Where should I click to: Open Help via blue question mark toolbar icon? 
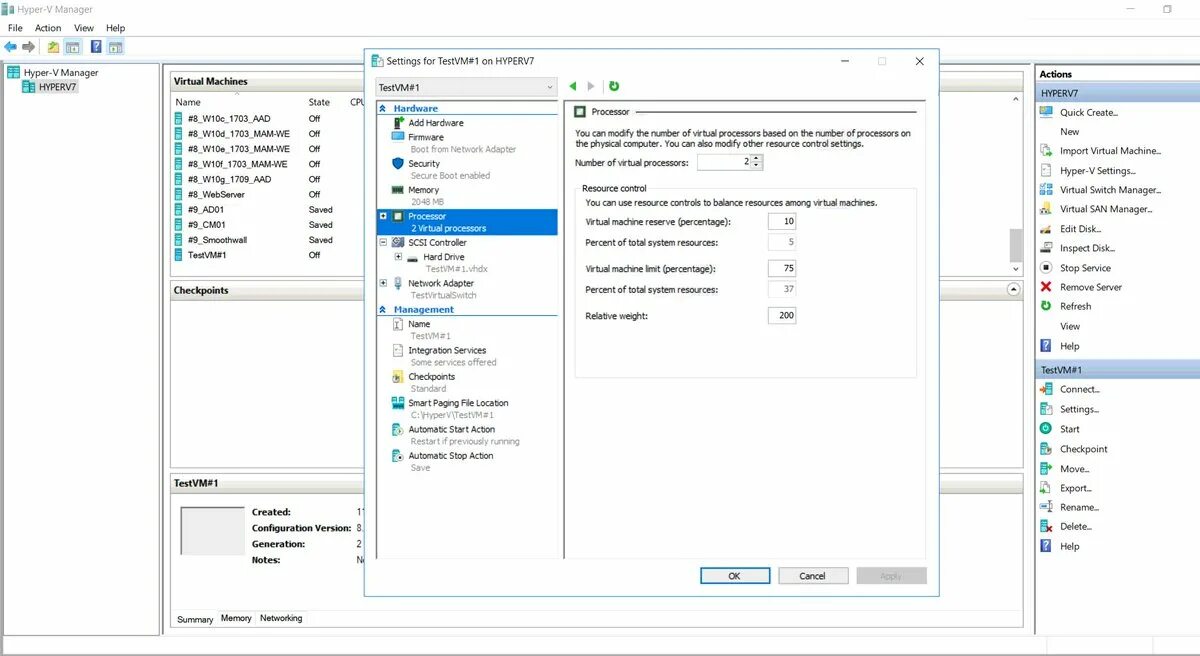tap(94, 46)
